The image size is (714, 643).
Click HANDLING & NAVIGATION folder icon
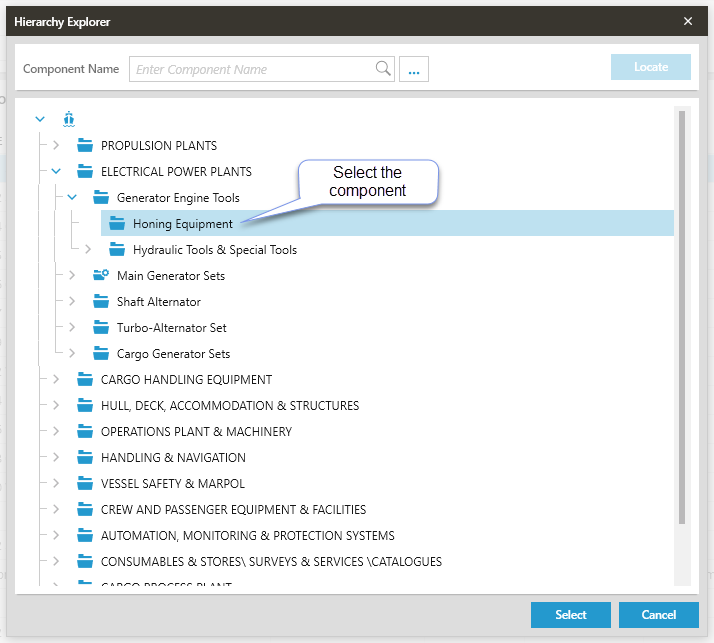pyautogui.click(x=85, y=457)
